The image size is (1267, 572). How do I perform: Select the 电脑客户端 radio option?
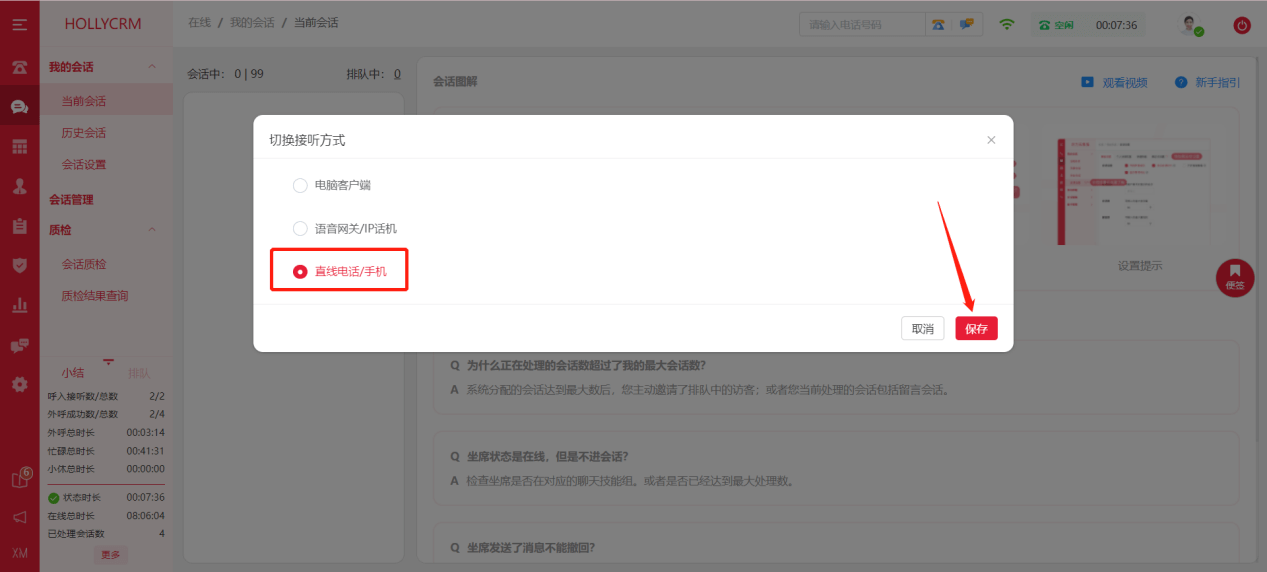(x=300, y=185)
